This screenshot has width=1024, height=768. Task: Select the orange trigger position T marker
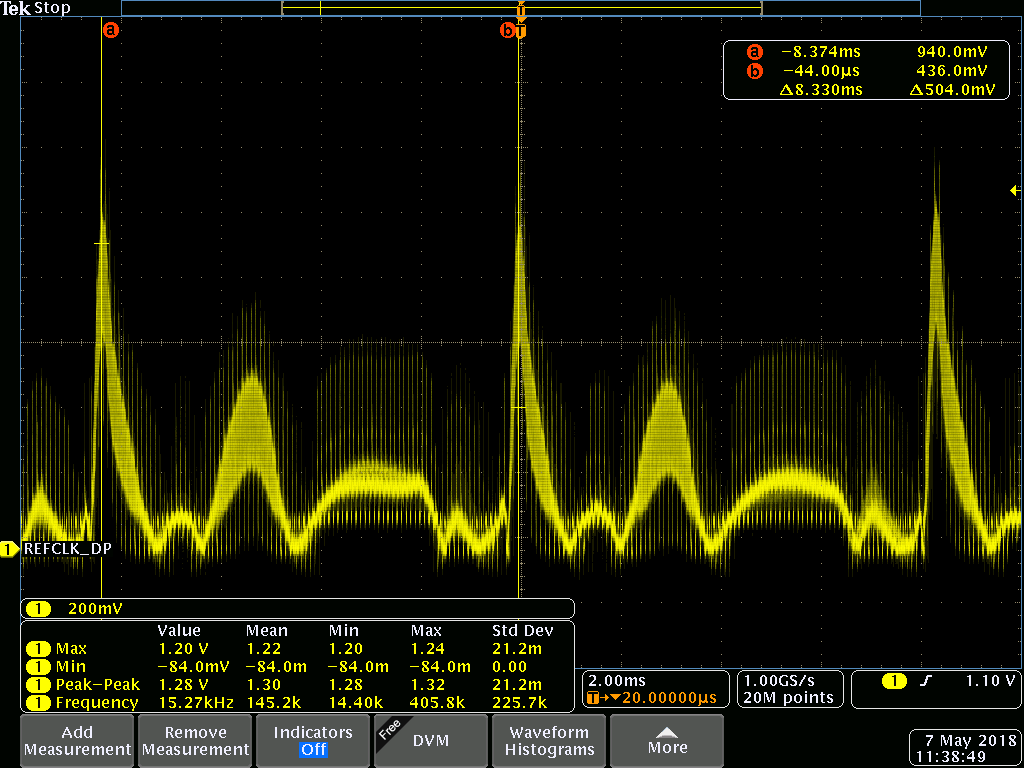point(520,31)
